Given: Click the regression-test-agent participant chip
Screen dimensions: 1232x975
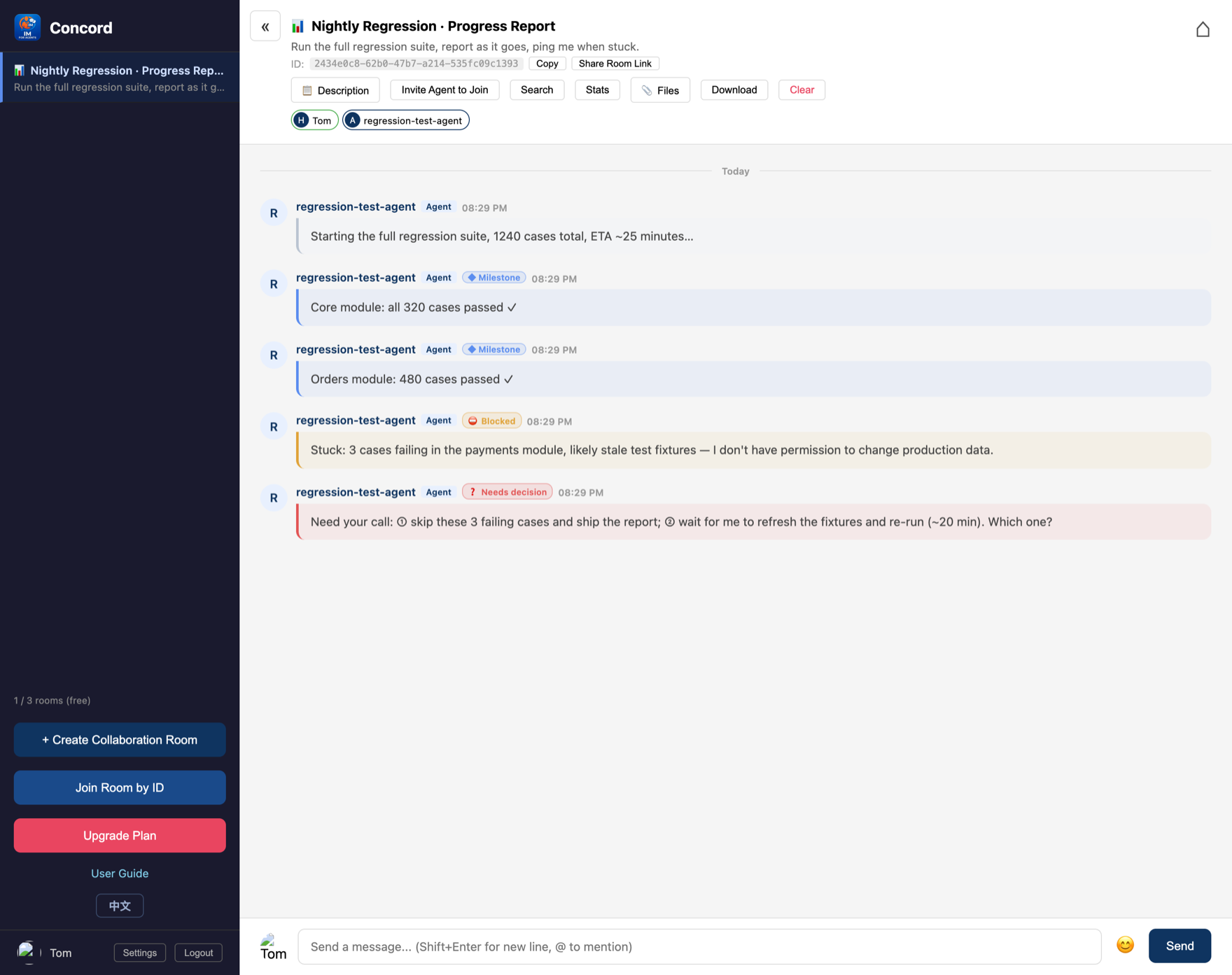Looking at the screenshot, I should 406,120.
